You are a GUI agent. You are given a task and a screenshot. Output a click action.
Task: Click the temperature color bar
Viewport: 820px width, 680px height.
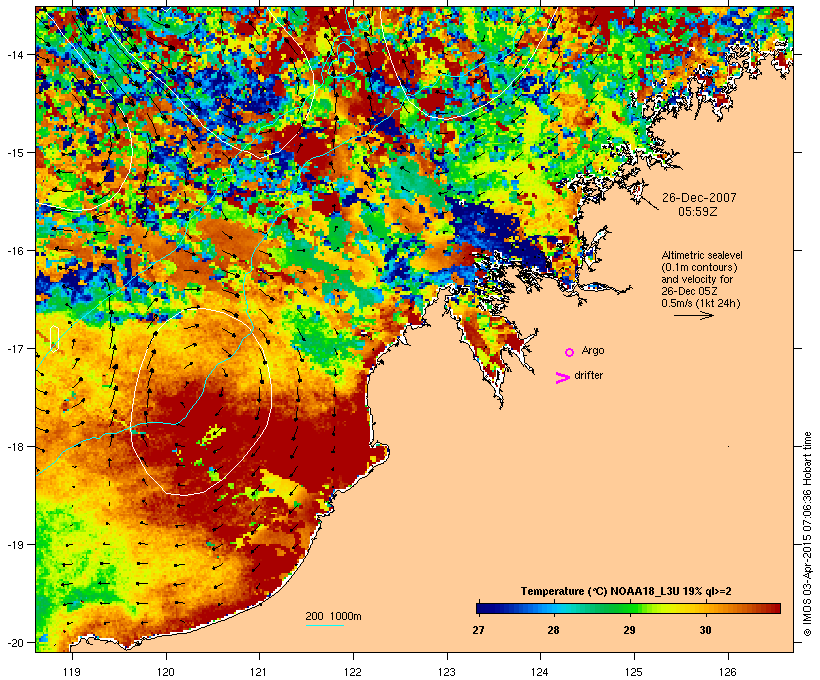point(629,608)
